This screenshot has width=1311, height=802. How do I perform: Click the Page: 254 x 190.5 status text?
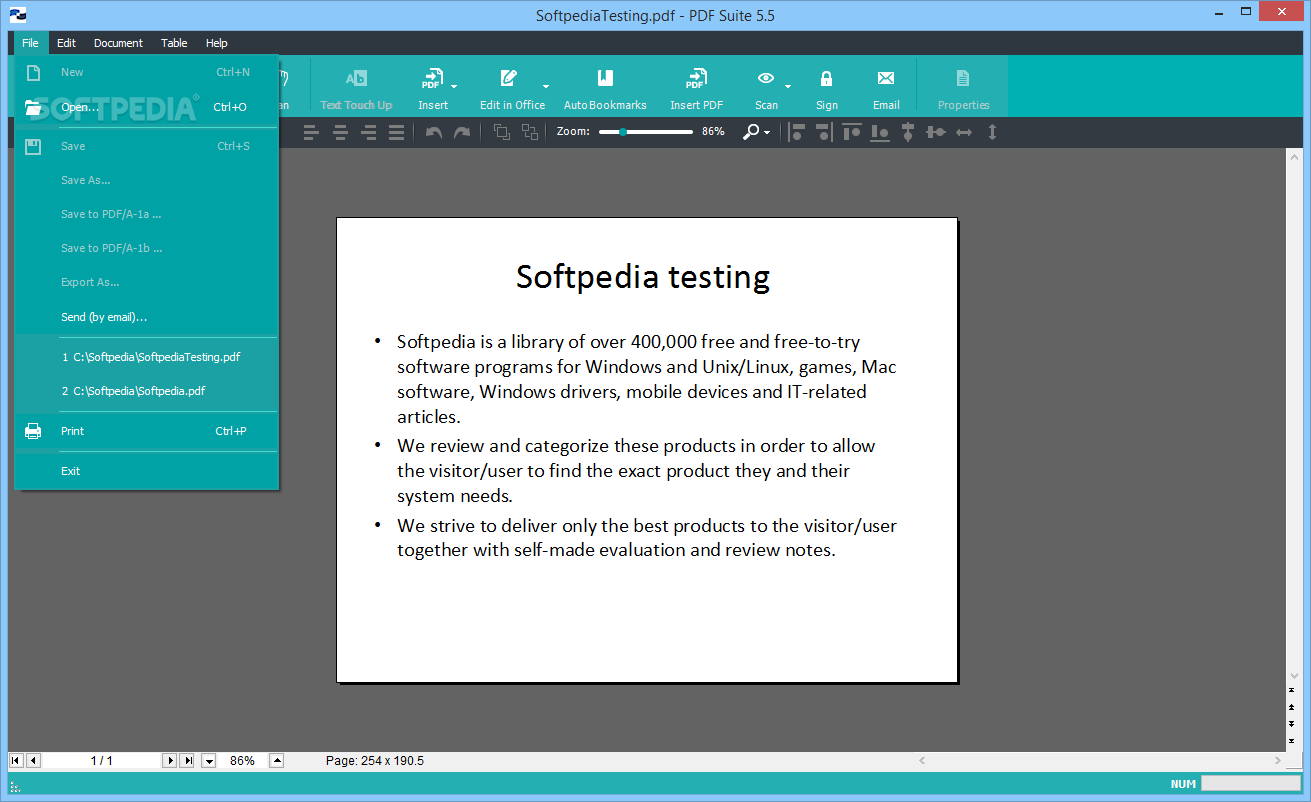(375, 761)
